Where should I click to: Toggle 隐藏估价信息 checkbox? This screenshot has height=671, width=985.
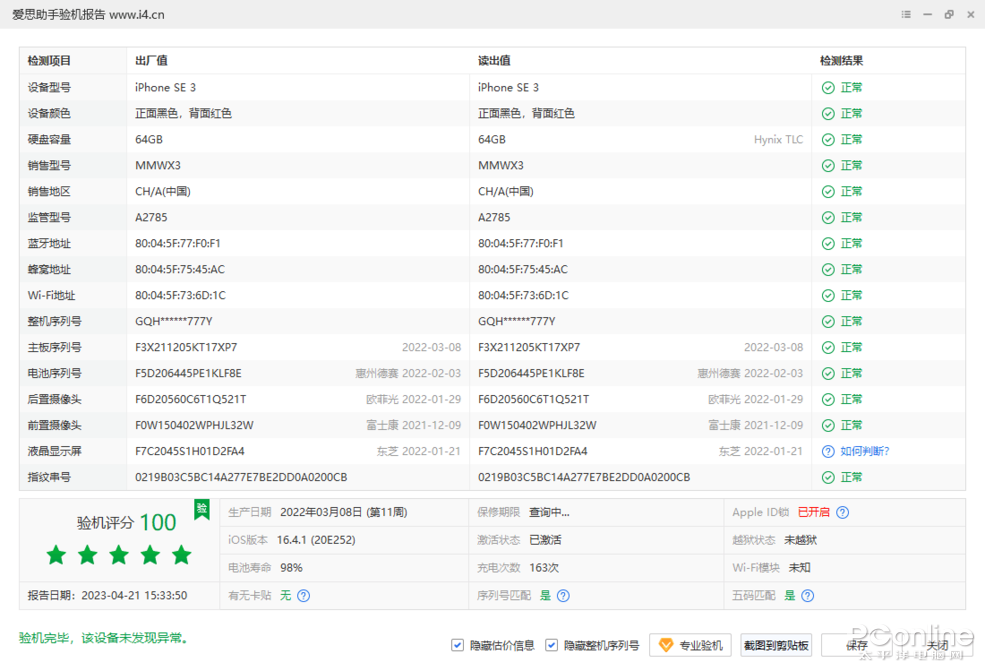(x=457, y=645)
